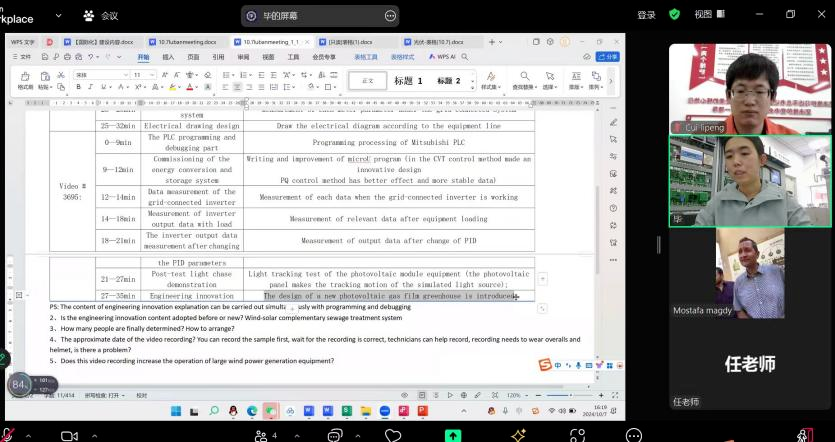835x442 pixels.
Task: Open the 120% zoom level dropdown
Action: click(514, 396)
